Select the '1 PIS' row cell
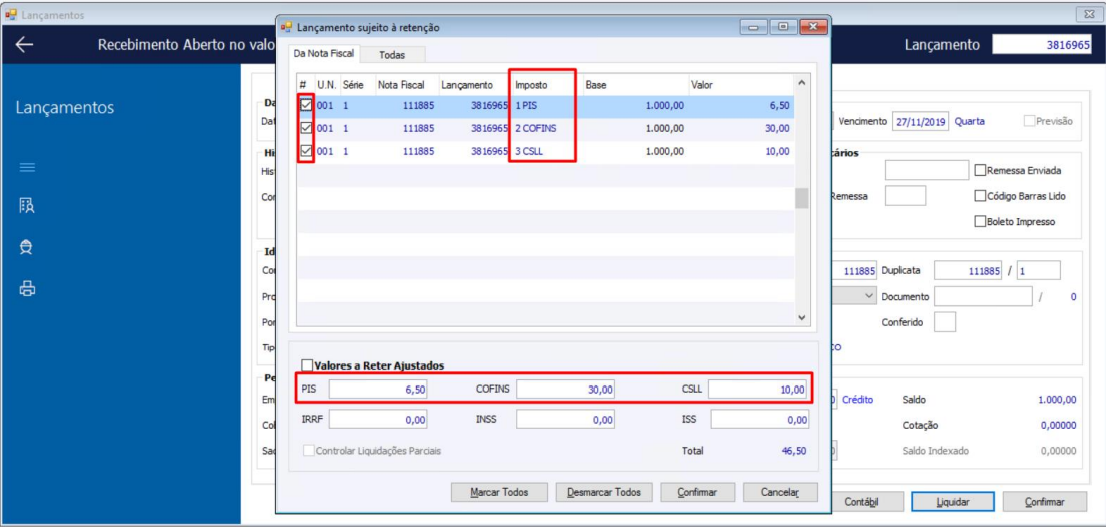Image resolution: width=1107 pixels, height=528 pixels. point(527,106)
